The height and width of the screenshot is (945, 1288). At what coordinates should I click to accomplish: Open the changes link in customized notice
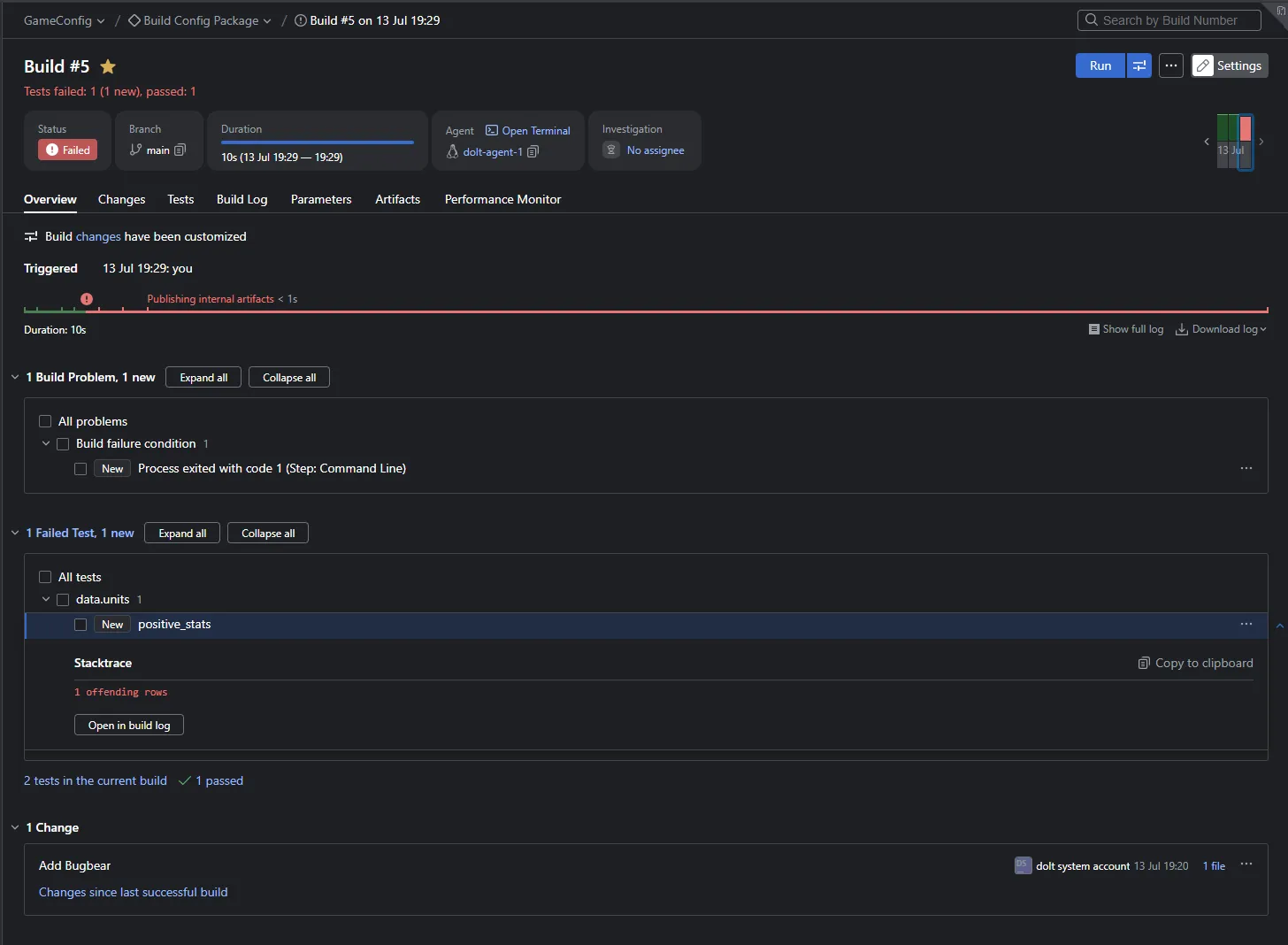pyautogui.click(x=98, y=236)
